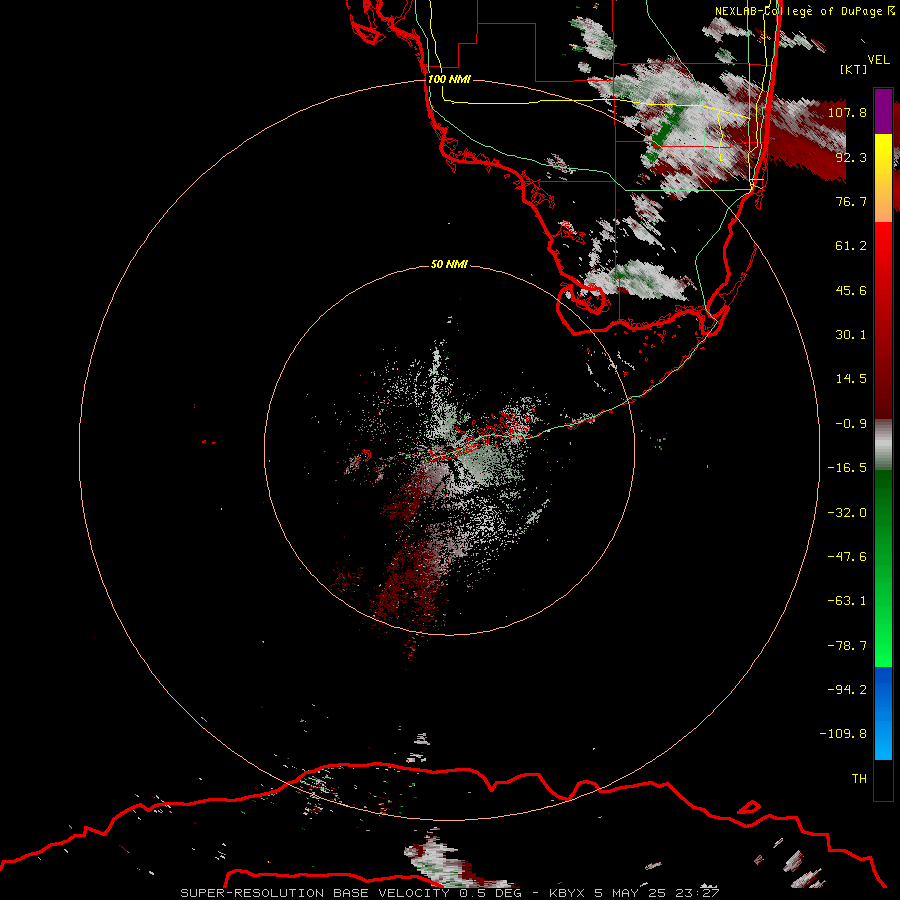This screenshot has width=900, height=900.
Task: Click the KBYX station identifier in caption
Action: [567, 893]
